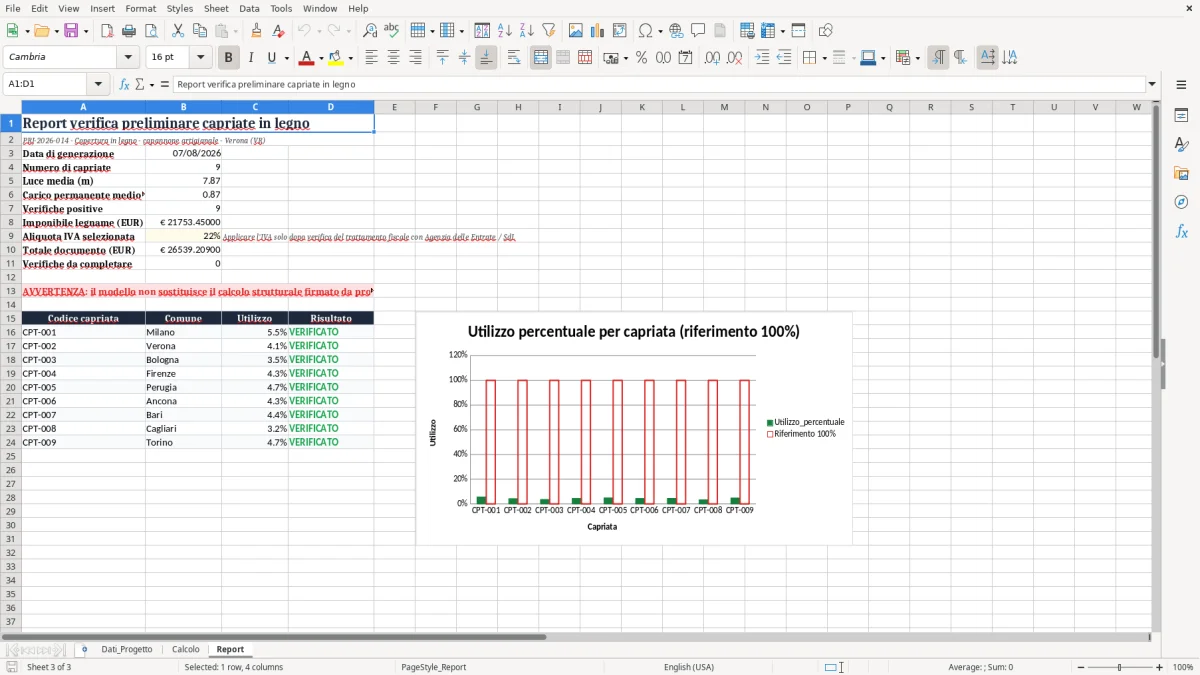Click the Export as PDF icon

point(107,31)
